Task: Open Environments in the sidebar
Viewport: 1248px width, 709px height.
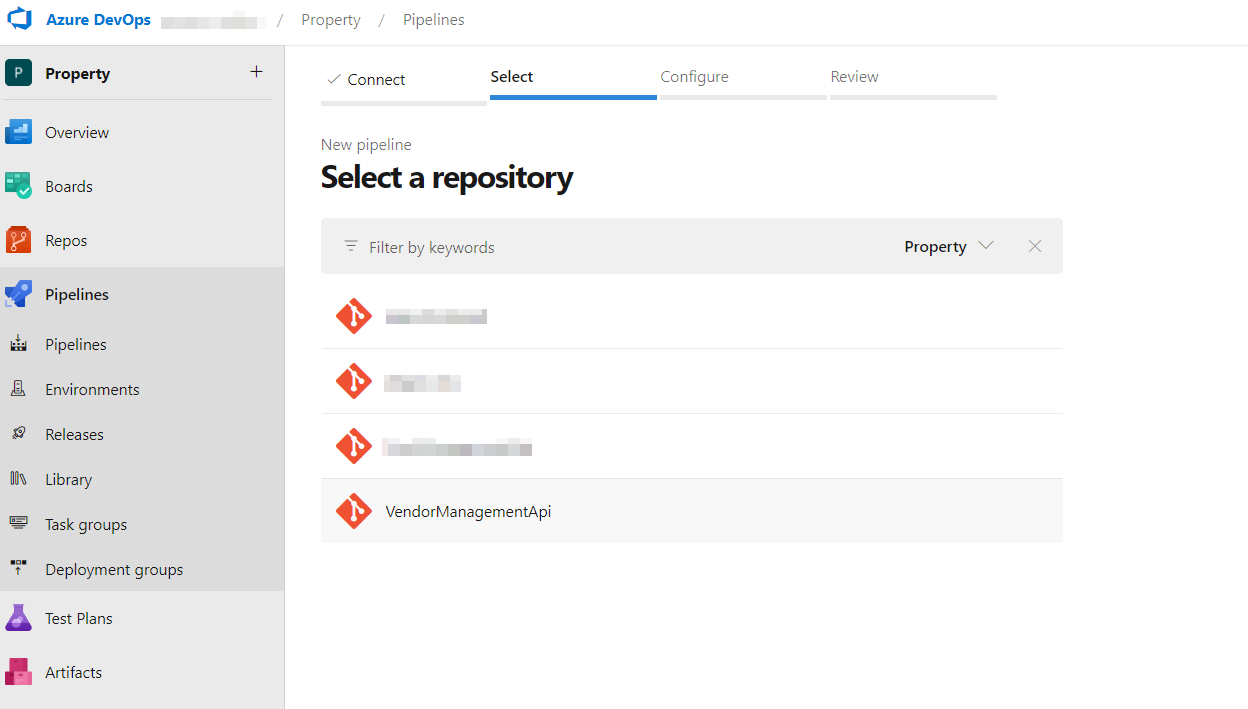Action: 142,389
